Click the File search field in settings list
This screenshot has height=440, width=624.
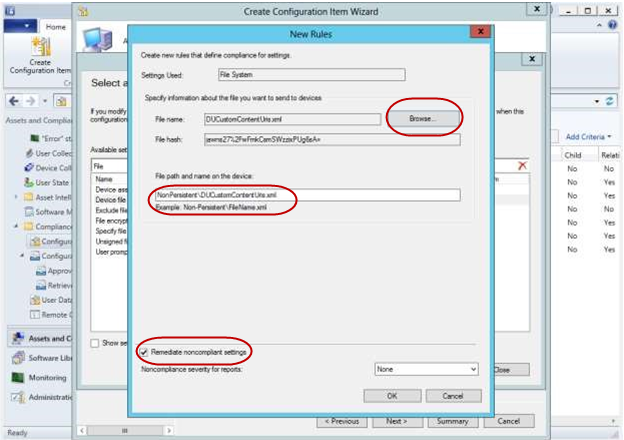pos(109,166)
